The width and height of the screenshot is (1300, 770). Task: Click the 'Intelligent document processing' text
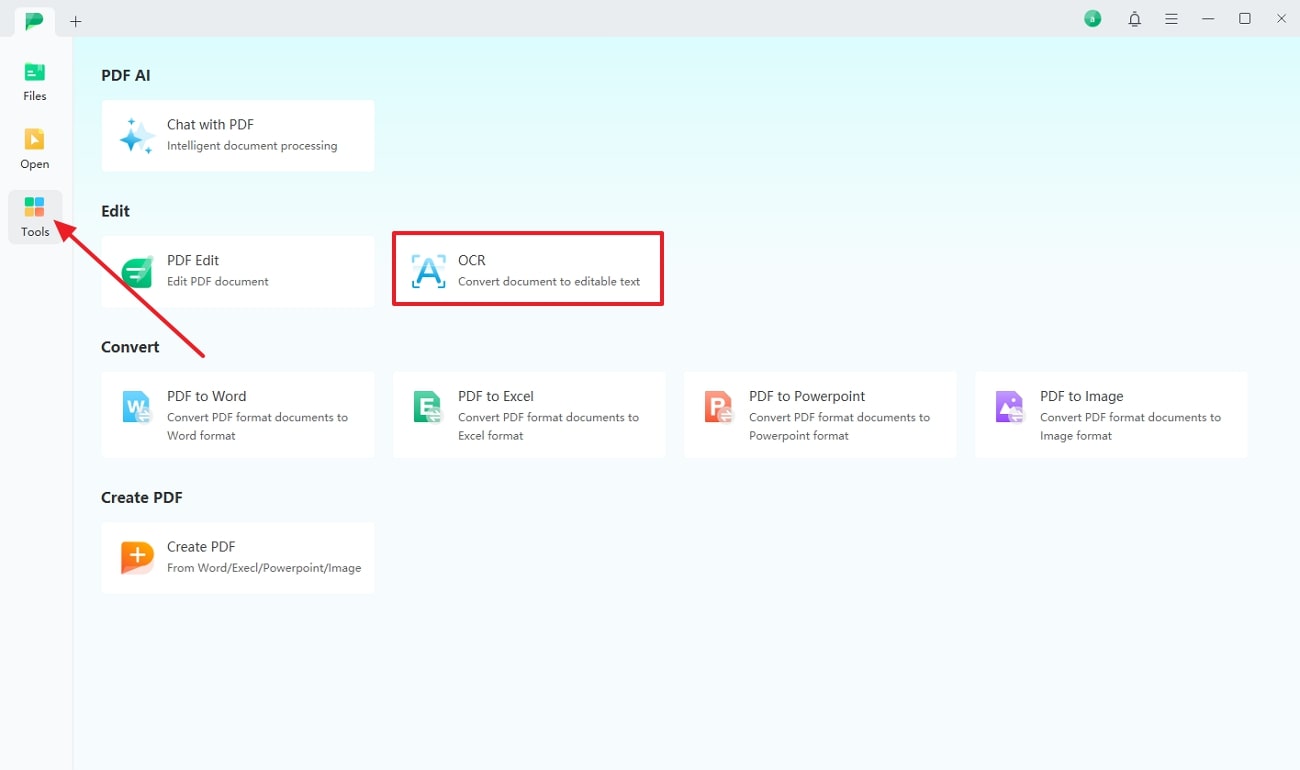pos(252,146)
